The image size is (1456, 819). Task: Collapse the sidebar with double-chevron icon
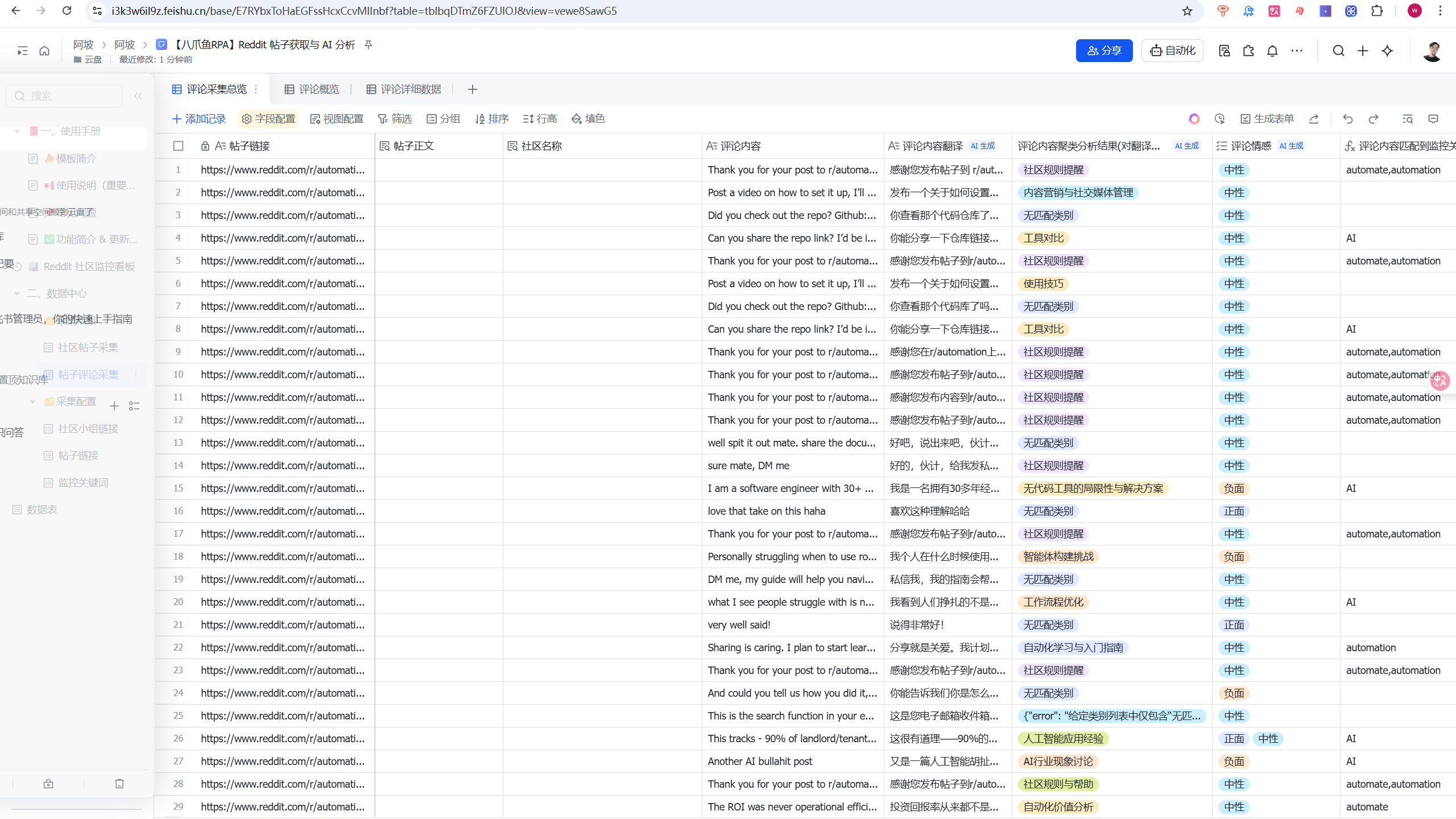(x=138, y=96)
